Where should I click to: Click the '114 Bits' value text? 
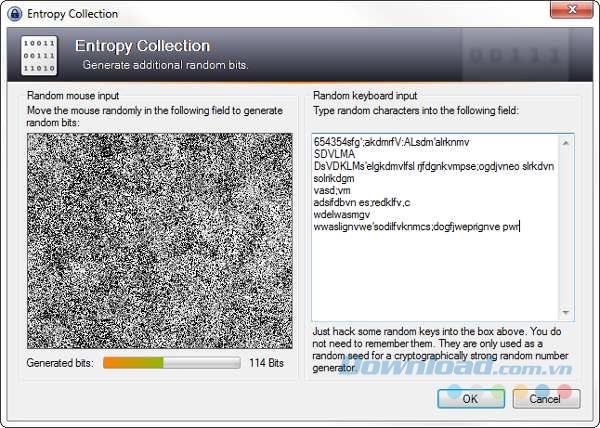[266, 363]
